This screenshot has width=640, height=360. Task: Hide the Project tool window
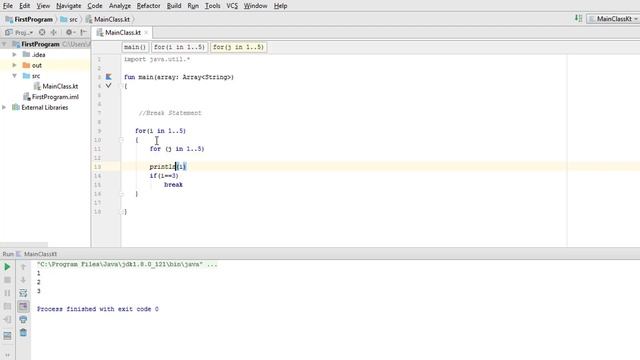click(x=83, y=32)
